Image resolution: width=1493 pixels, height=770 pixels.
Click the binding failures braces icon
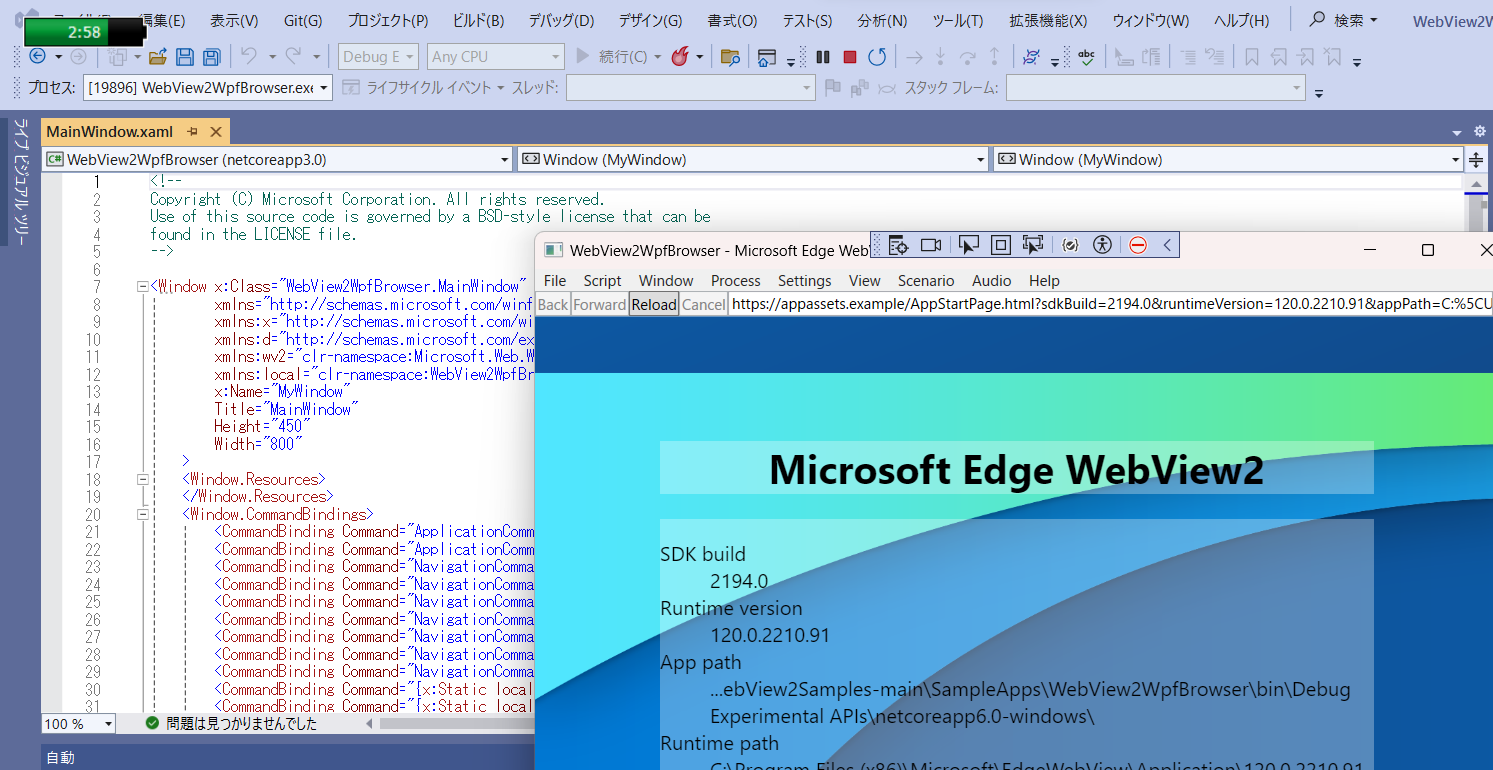tap(1070, 245)
